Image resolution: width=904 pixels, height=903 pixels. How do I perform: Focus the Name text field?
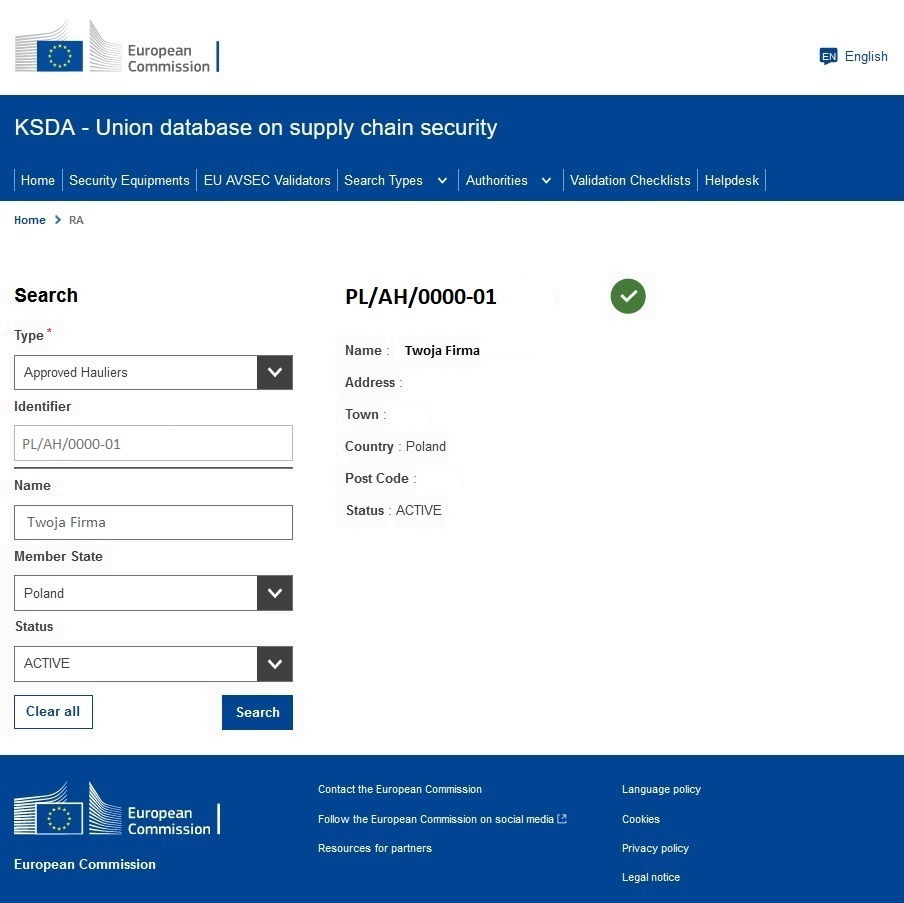click(153, 522)
